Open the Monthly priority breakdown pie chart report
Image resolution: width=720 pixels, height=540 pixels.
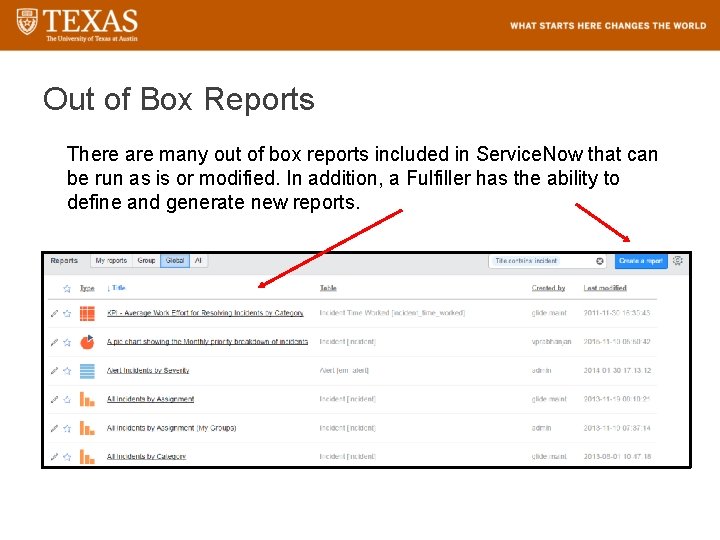207,342
